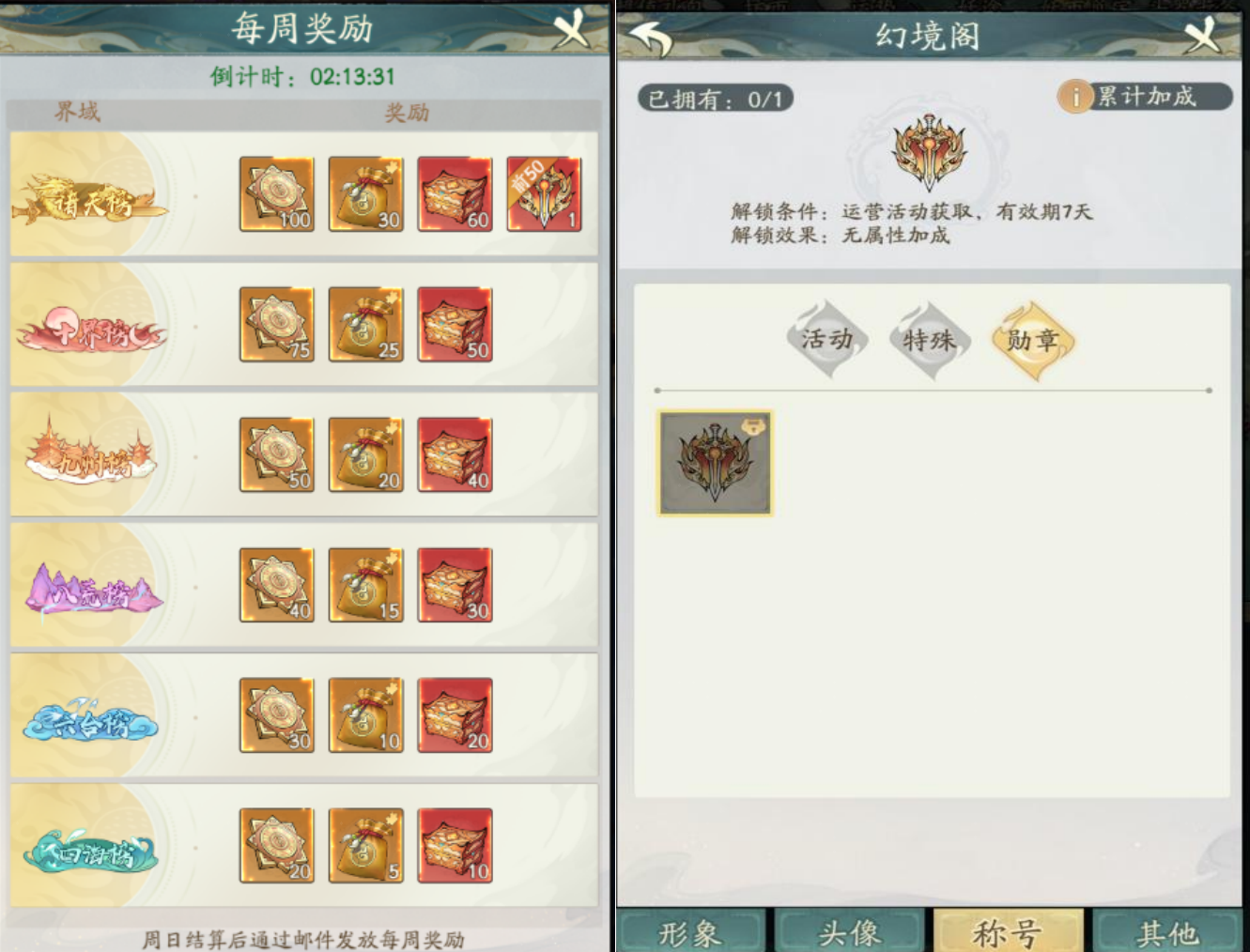The width and height of the screenshot is (1250, 952).
Task: Tap the gold bag reward showing 25
Action: click(x=366, y=325)
